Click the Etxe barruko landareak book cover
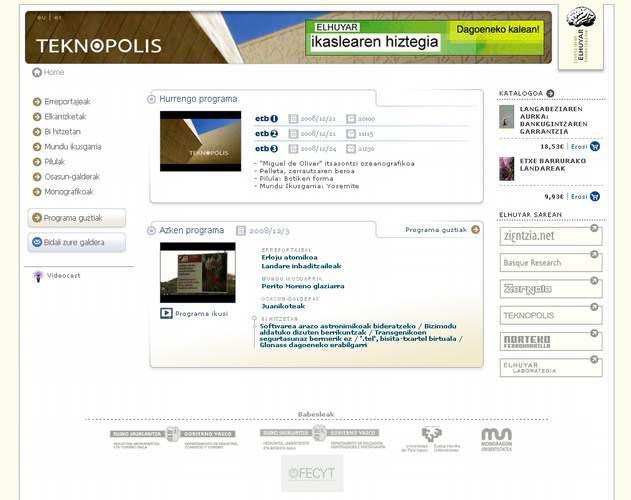 [507, 169]
